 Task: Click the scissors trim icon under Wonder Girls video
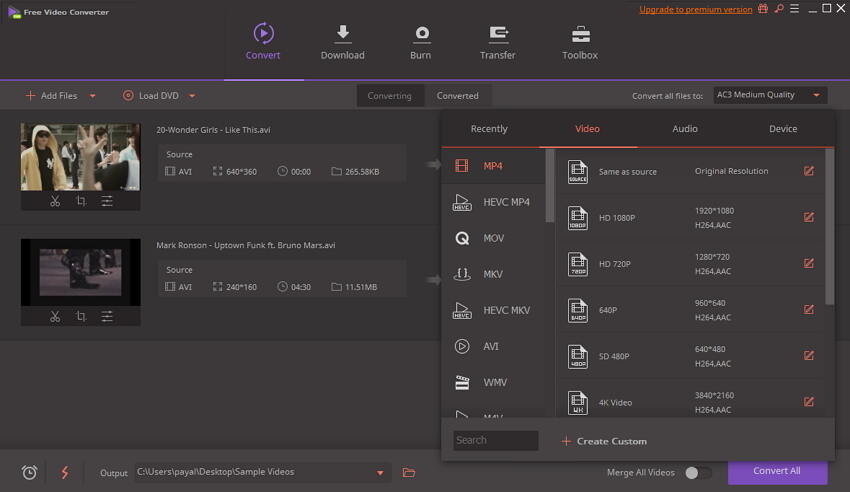55,201
